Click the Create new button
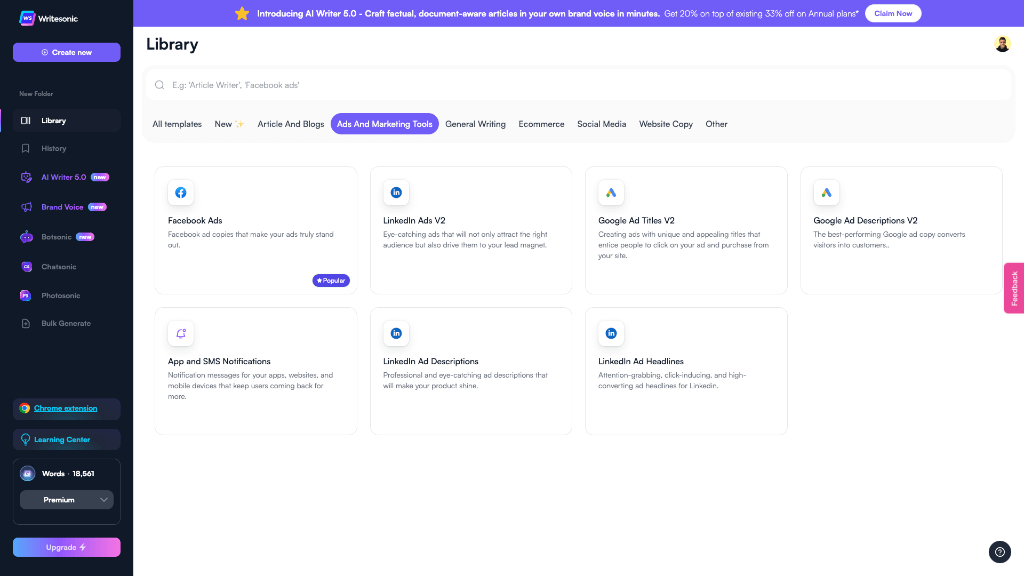The image size is (1024, 576). (x=67, y=52)
